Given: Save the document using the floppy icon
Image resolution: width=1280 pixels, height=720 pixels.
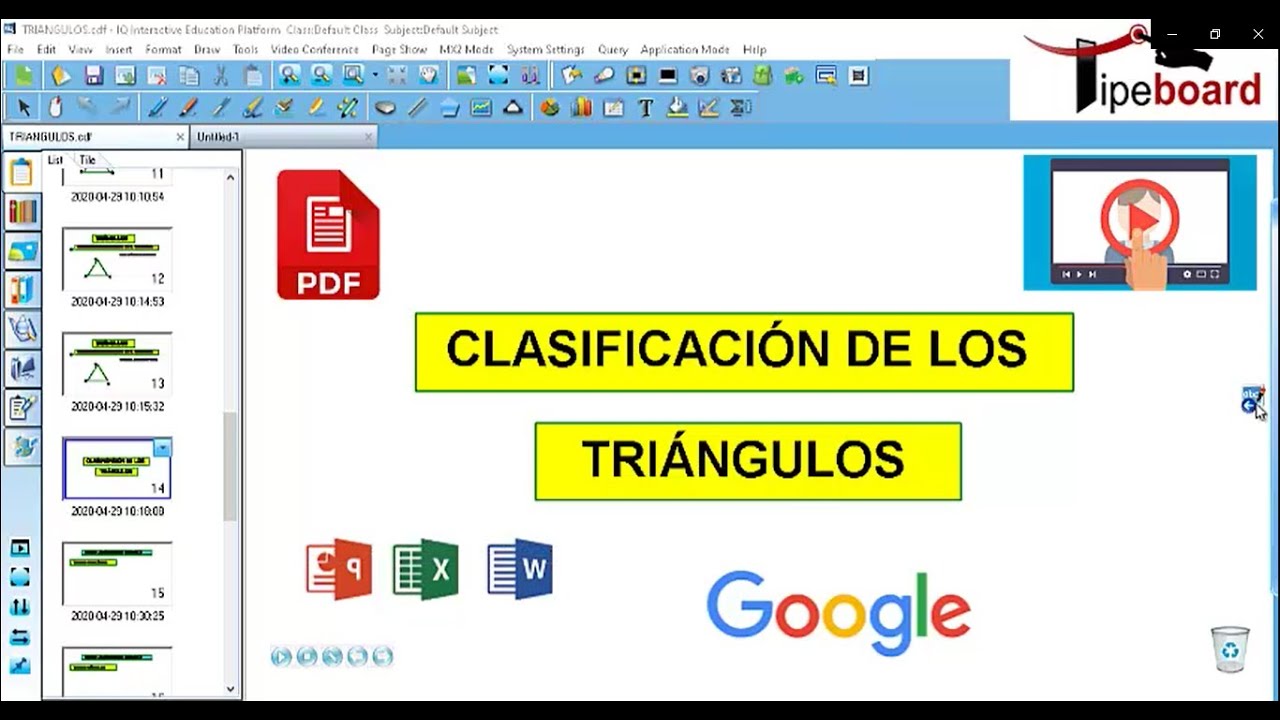Looking at the screenshot, I should pyautogui.click(x=93, y=75).
